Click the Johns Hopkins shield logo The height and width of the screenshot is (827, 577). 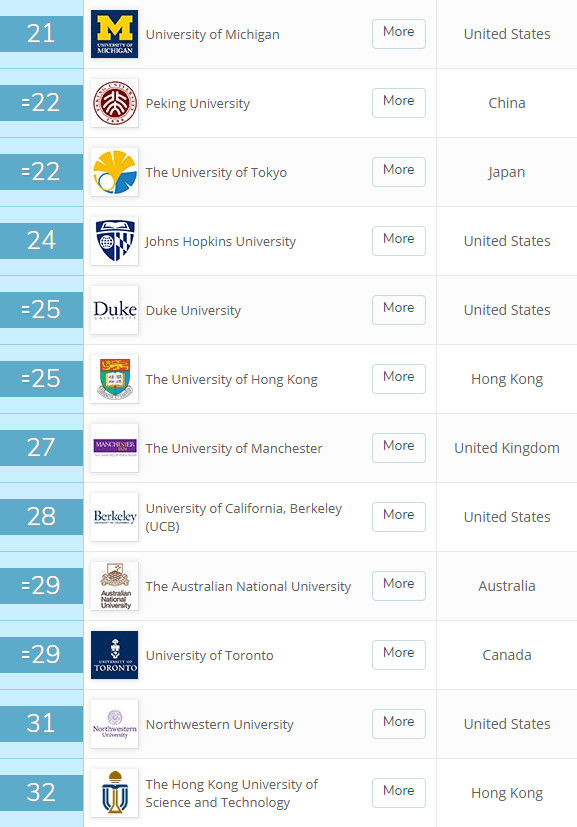click(x=114, y=241)
